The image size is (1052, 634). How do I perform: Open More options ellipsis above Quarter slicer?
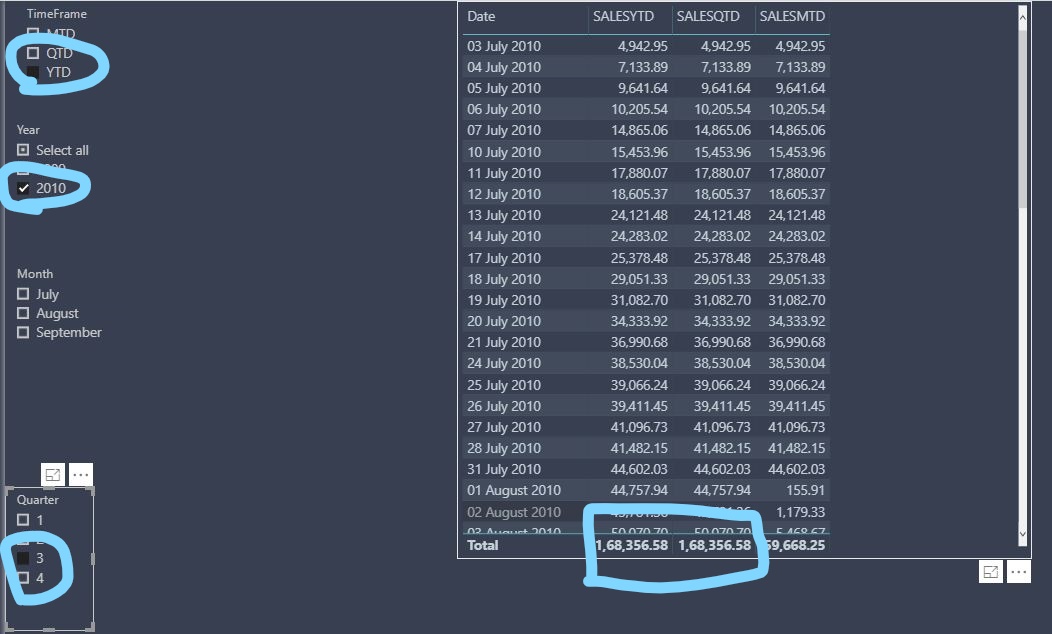tap(81, 475)
